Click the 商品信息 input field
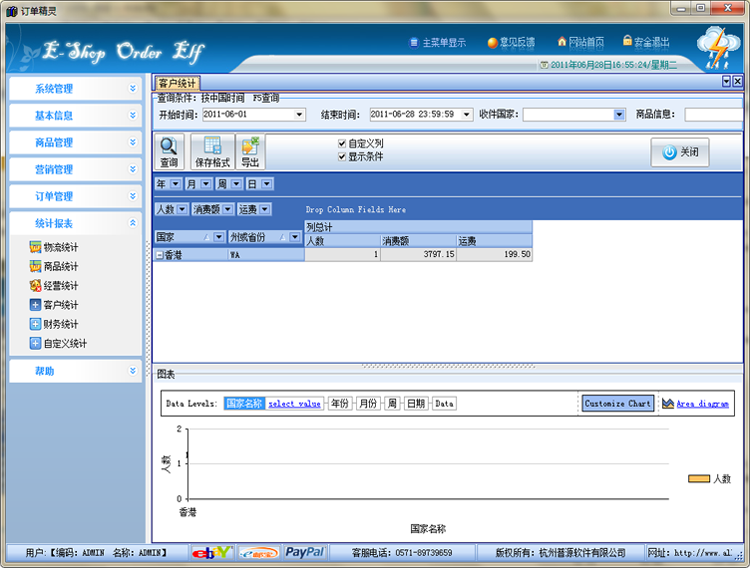Screen dimensions: 750x568 (x=714, y=115)
